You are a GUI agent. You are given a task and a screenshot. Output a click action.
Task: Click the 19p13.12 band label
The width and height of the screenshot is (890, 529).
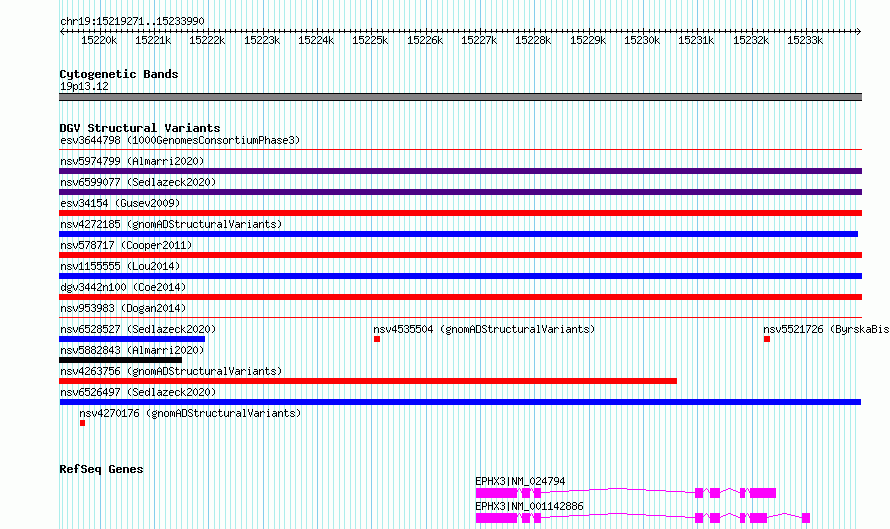coord(84,86)
